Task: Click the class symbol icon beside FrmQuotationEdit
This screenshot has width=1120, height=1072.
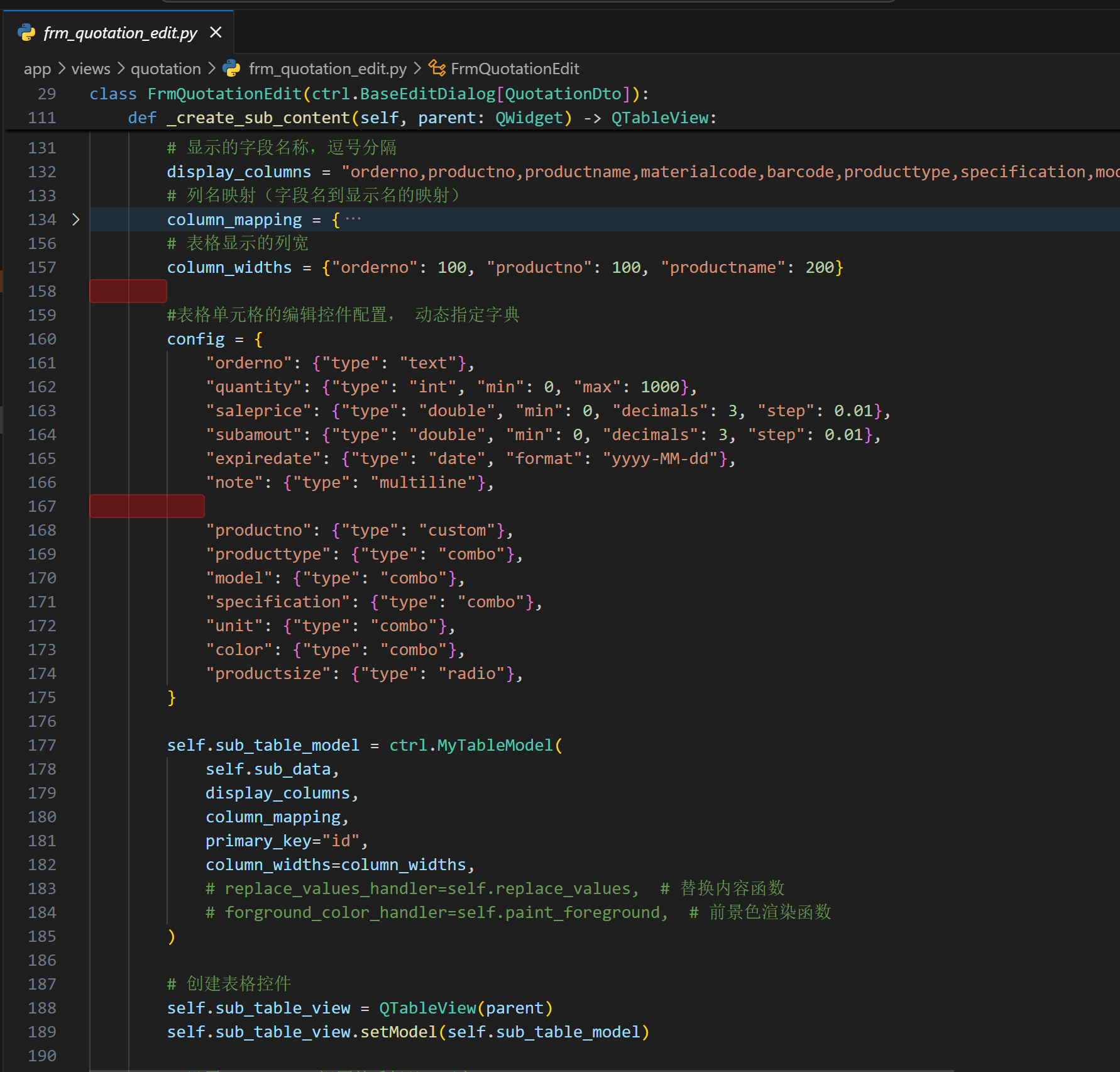Action: (x=437, y=68)
